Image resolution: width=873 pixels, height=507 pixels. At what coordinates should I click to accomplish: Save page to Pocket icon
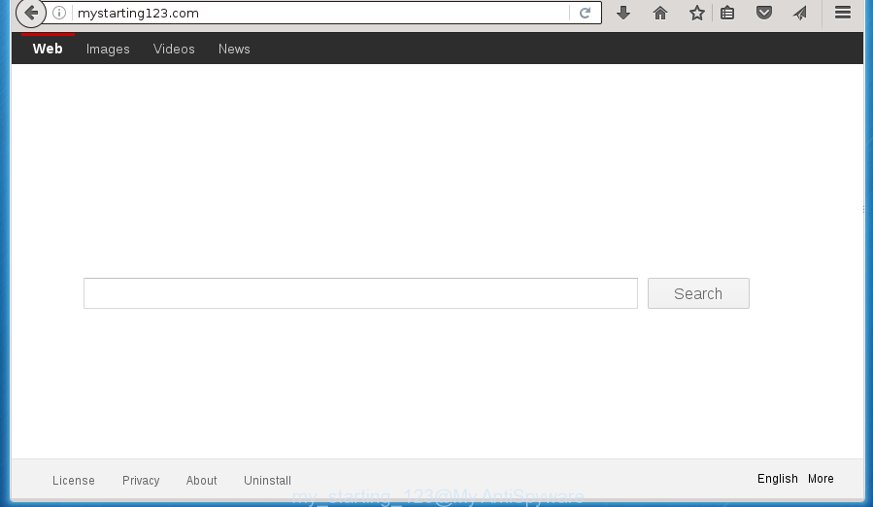pos(764,13)
